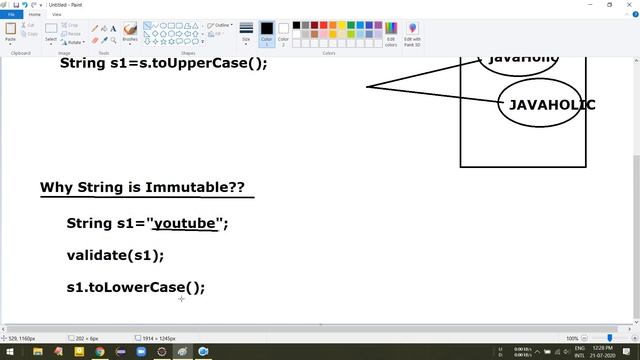Expand the Shapes gallery more arrow
Image resolution: width=640 pixels, height=360 pixels.
(203, 42)
